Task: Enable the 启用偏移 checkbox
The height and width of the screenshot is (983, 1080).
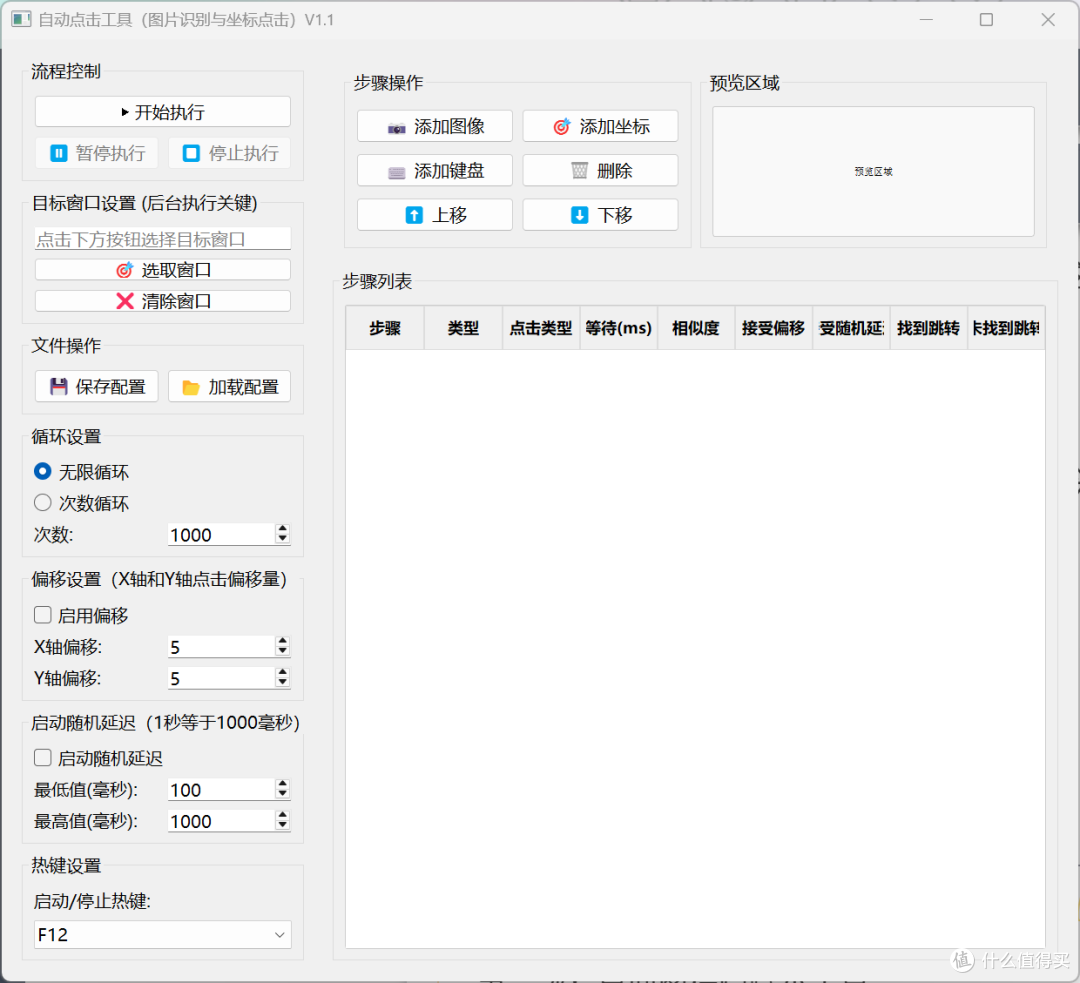Action: point(43,614)
